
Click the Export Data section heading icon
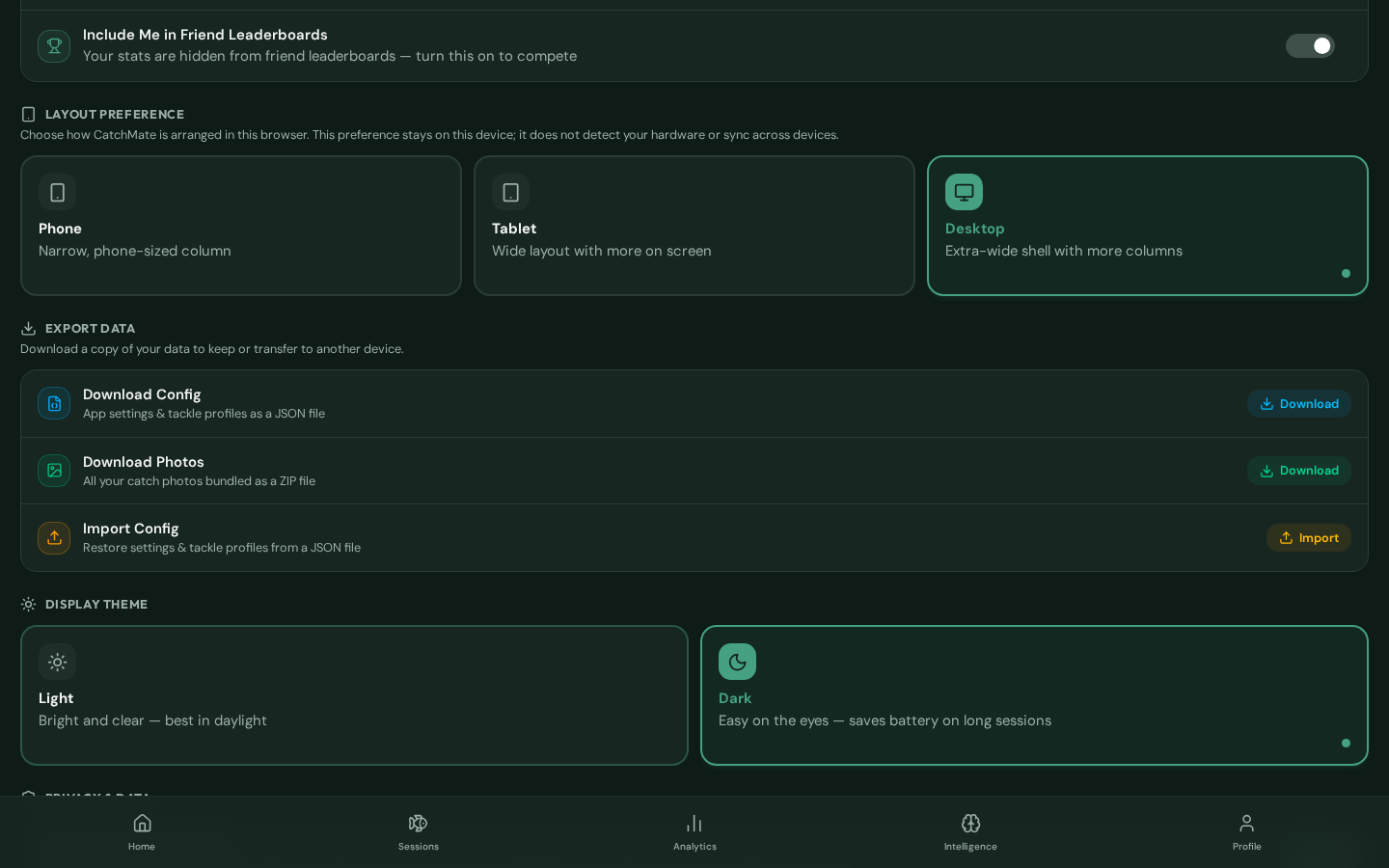point(29,329)
